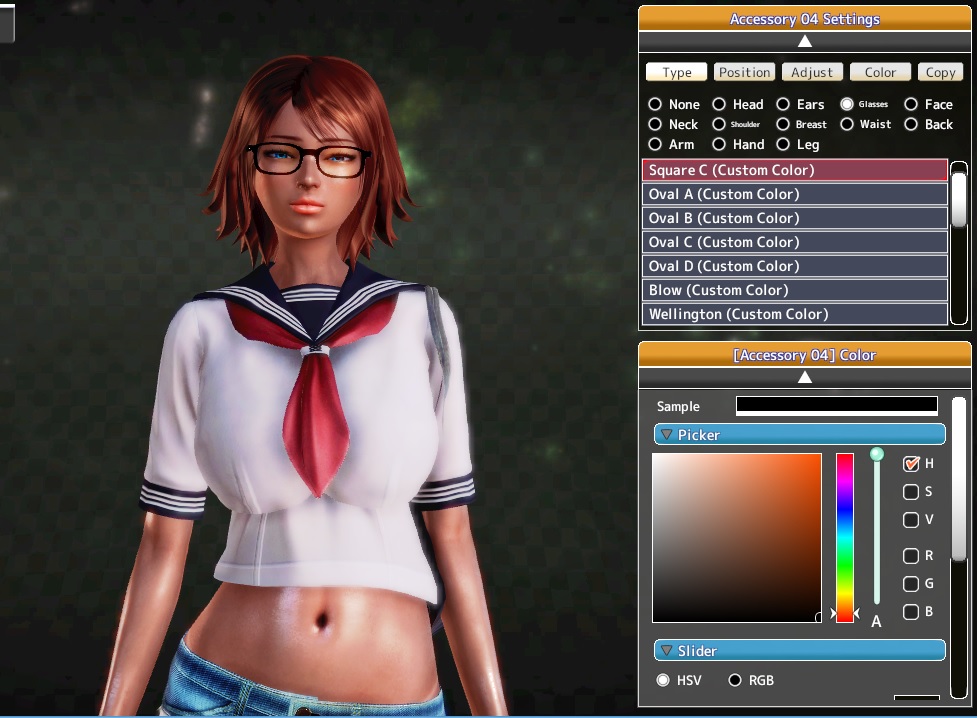Screen dimensions: 977x718
Task: Switch to the Position tab
Action: pyautogui.click(x=744, y=72)
